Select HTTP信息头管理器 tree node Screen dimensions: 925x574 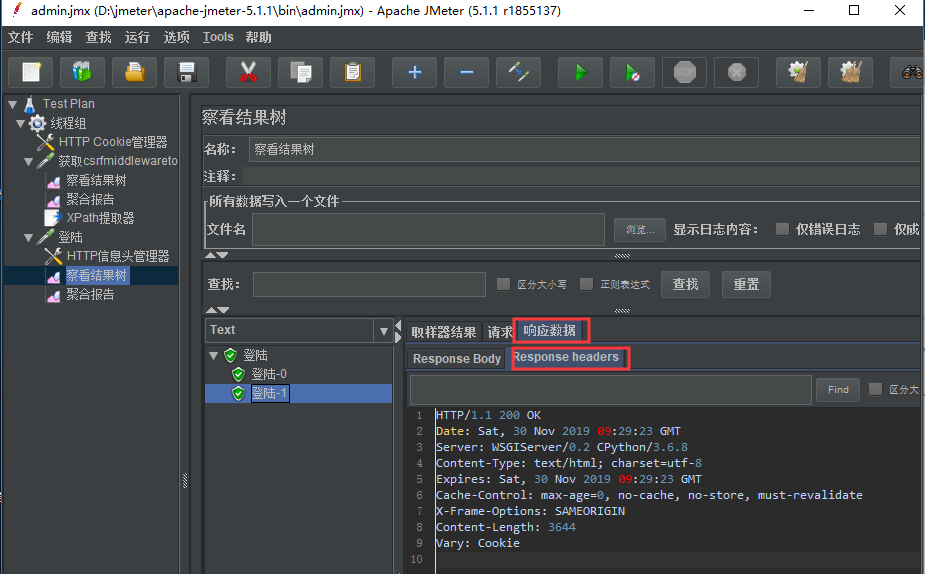(118, 256)
